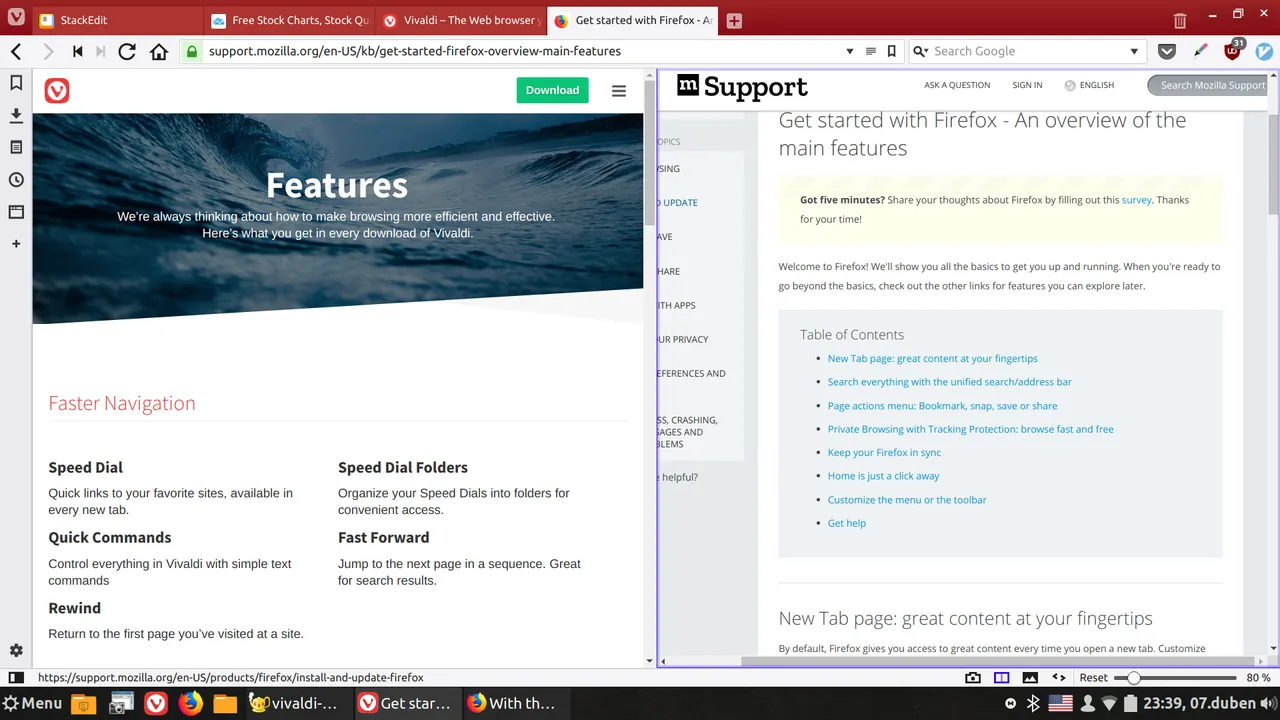Open the ENGLISH language selector
The height and width of the screenshot is (720, 1280).
[1090, 85]
